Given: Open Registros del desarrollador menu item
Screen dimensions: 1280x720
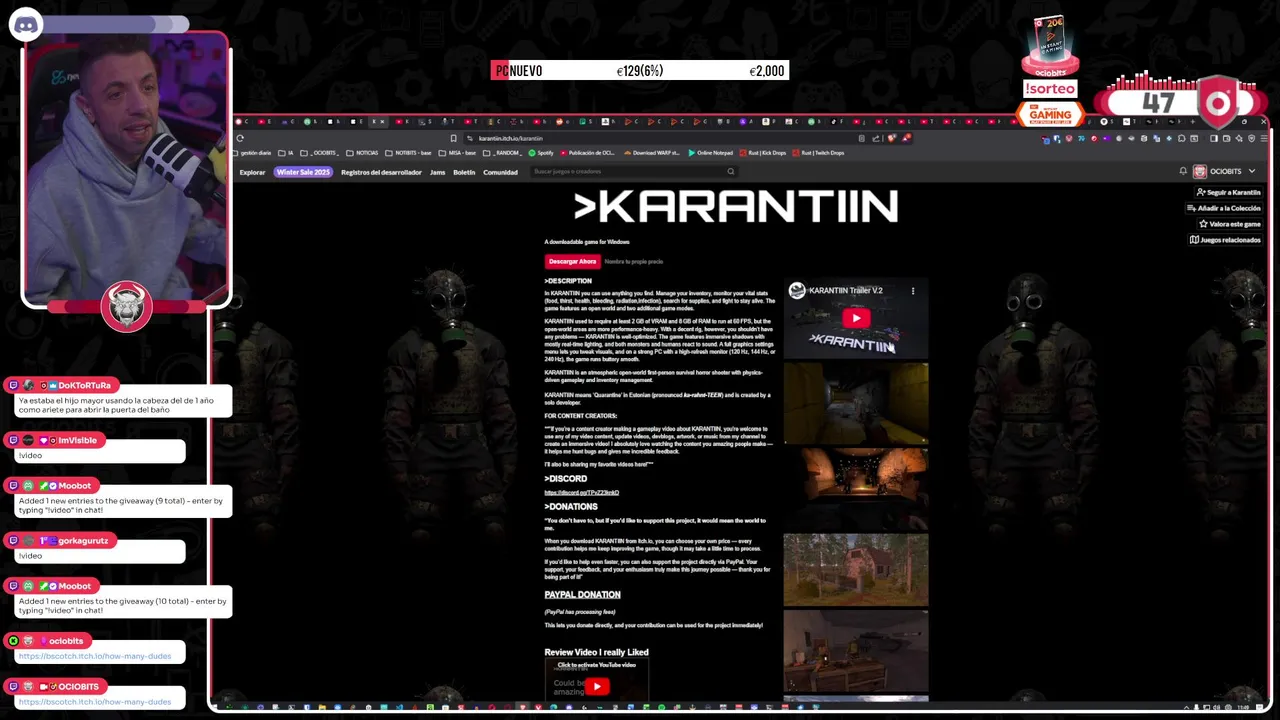Looking at the screenshot, I should point(381,172).
